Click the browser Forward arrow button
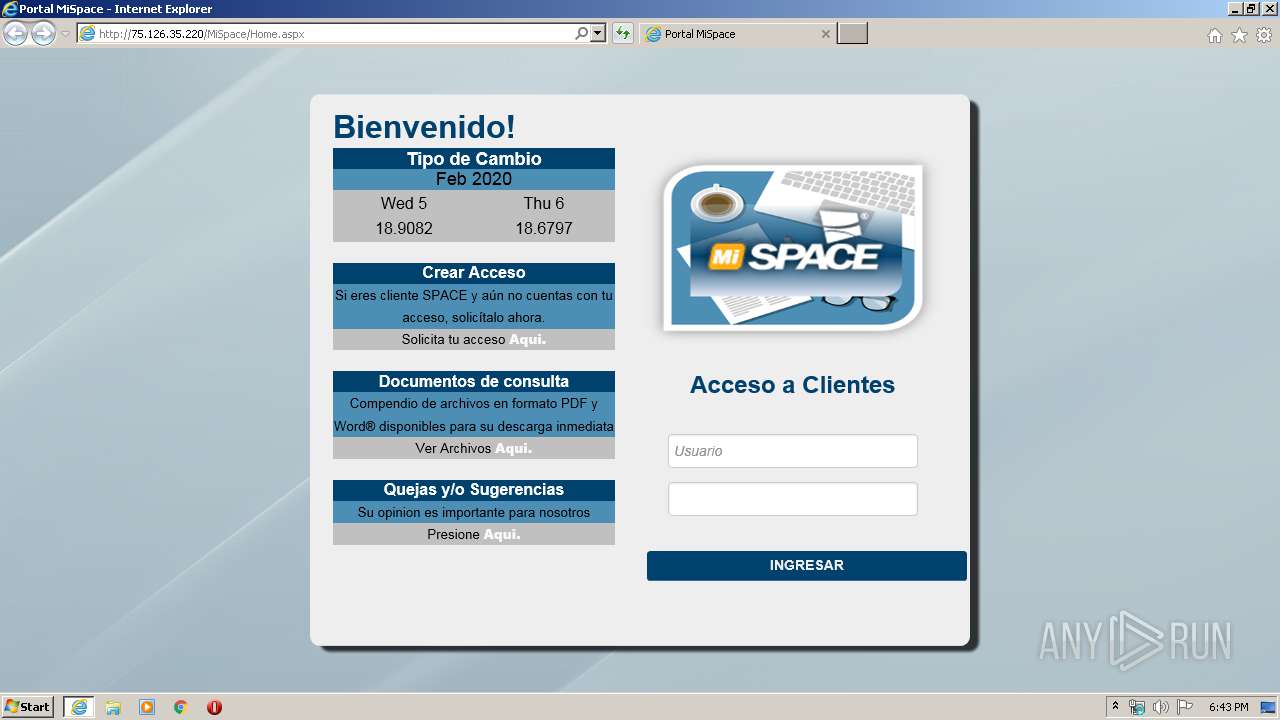1280x720 pixels. click(x=43, y=34)
